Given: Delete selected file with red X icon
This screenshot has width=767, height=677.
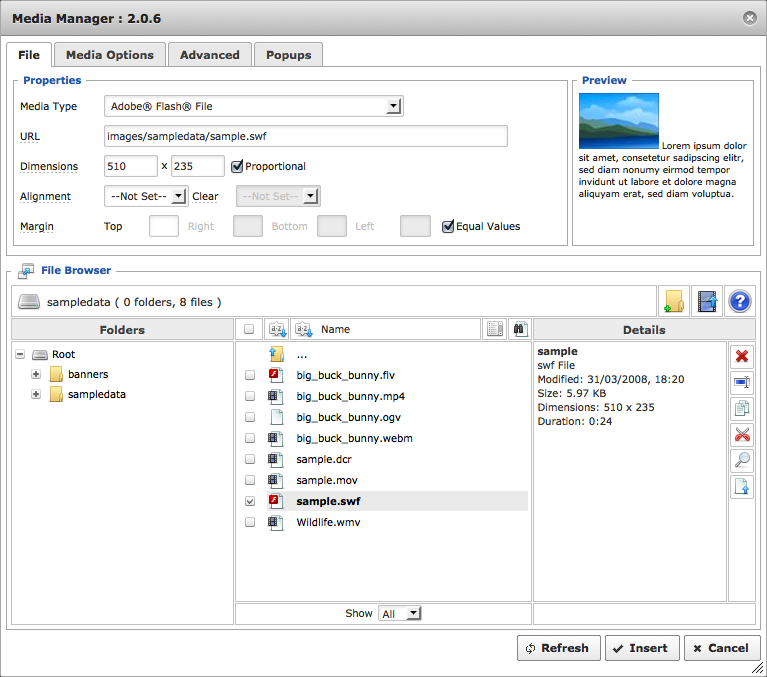Looking at the screenshot, I should (x=742, y=357).
